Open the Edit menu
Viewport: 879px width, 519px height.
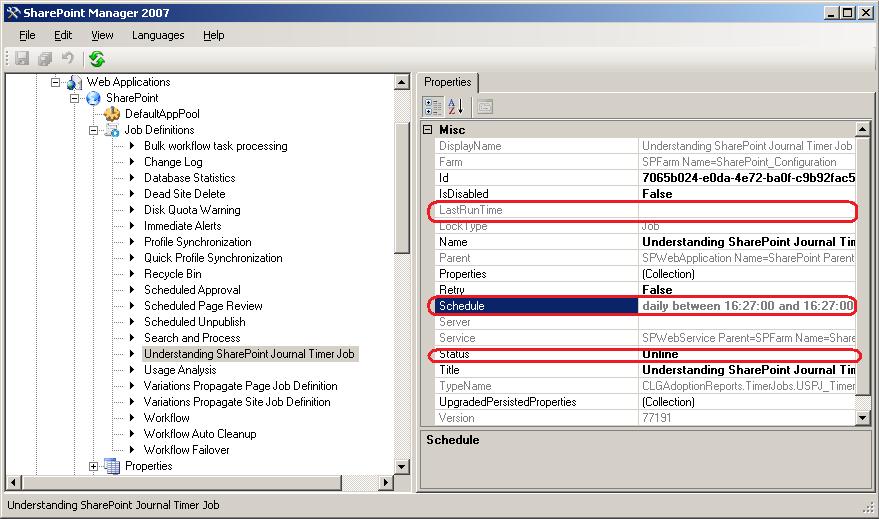63,35
